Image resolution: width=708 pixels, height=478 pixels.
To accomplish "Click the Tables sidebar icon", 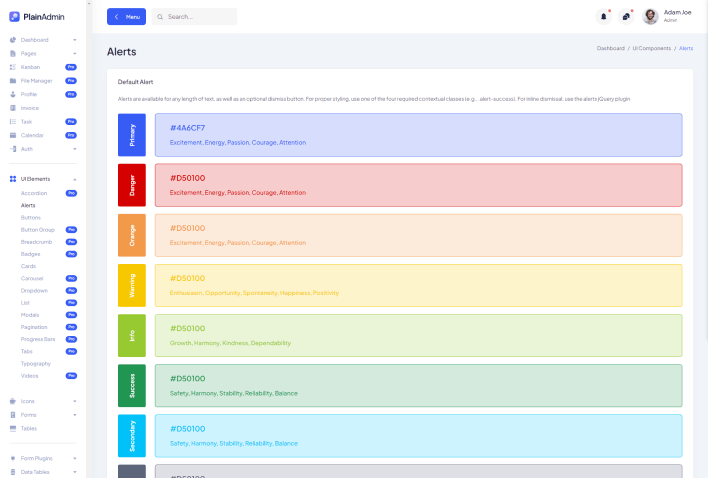I will [13, 428].
